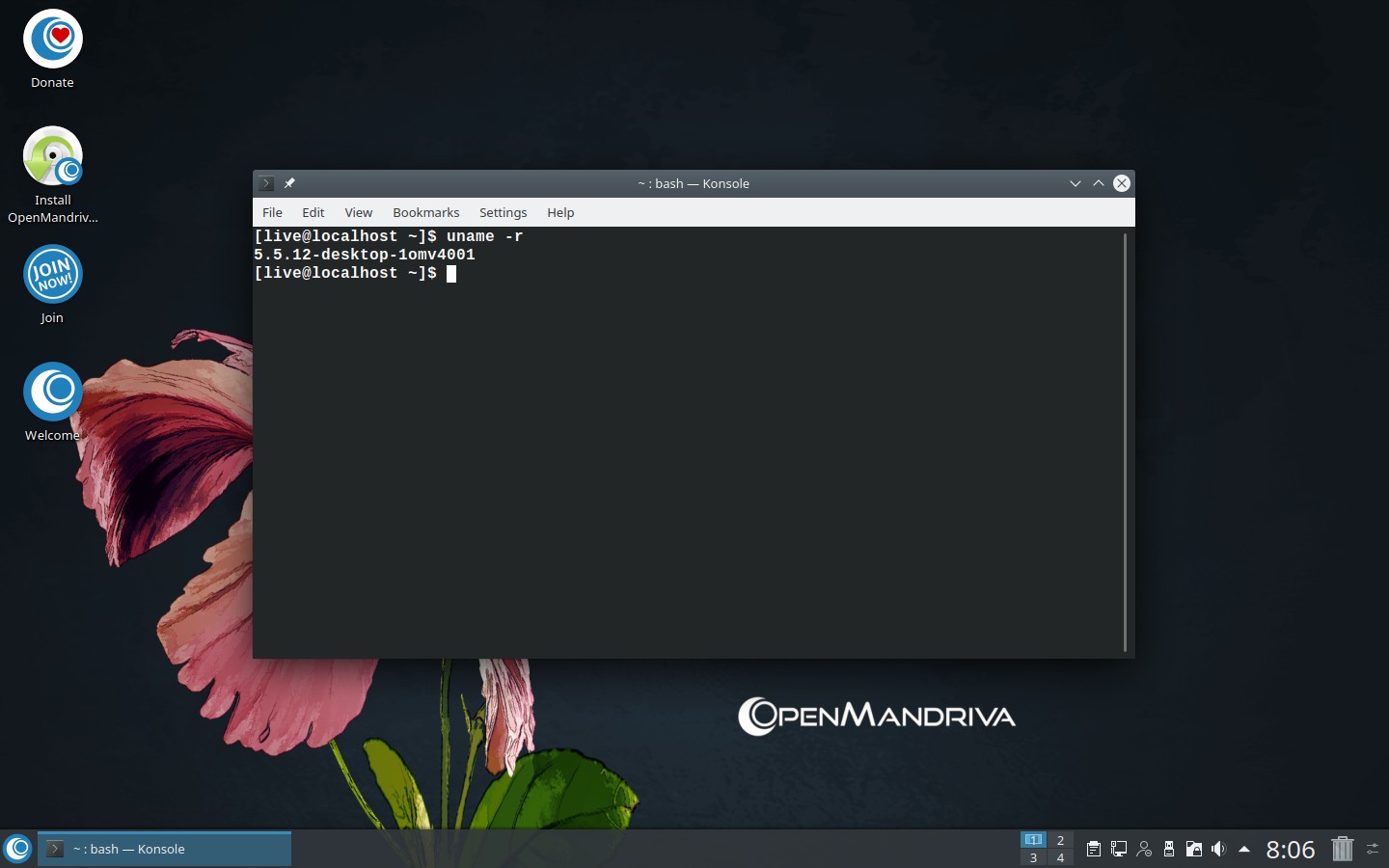Screen dimensions: 1389x868
Task: Toggle the pin on all desktops icon
Action: point(289,183)
